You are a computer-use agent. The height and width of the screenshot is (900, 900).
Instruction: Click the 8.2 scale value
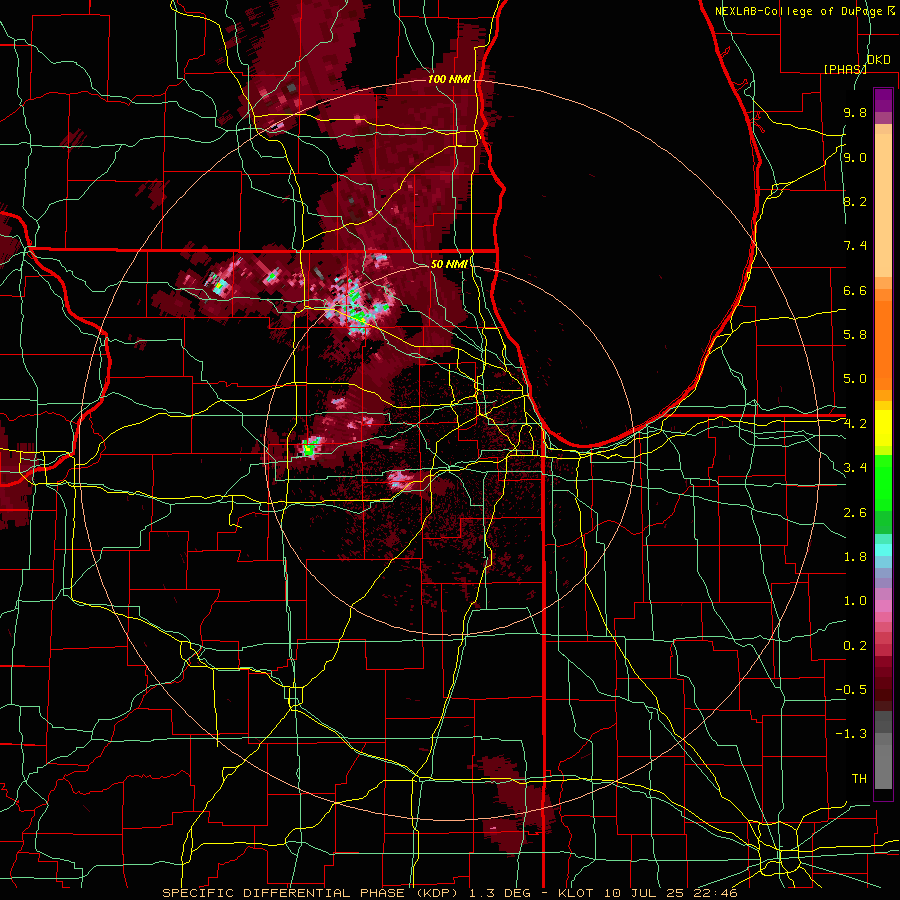click(855, 201)
